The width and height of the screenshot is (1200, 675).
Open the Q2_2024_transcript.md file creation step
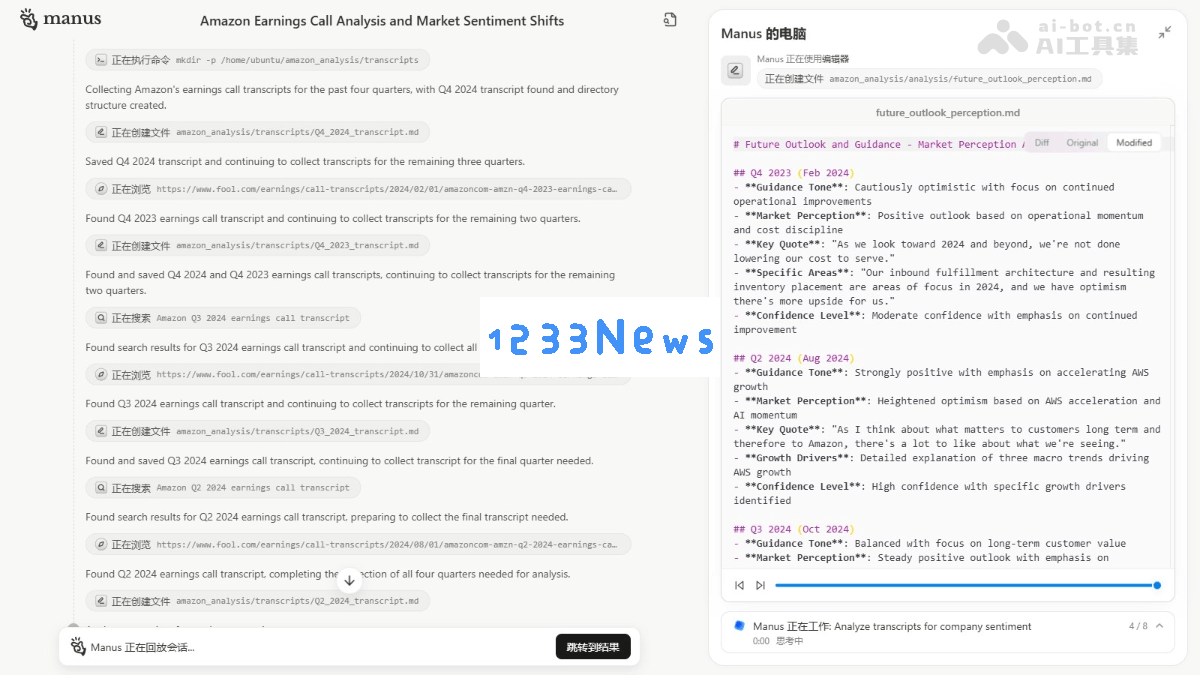pos(258,601)
